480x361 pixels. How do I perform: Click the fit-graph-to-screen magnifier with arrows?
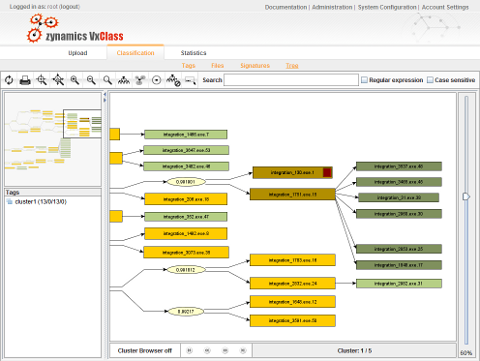[x=58, y=80]
